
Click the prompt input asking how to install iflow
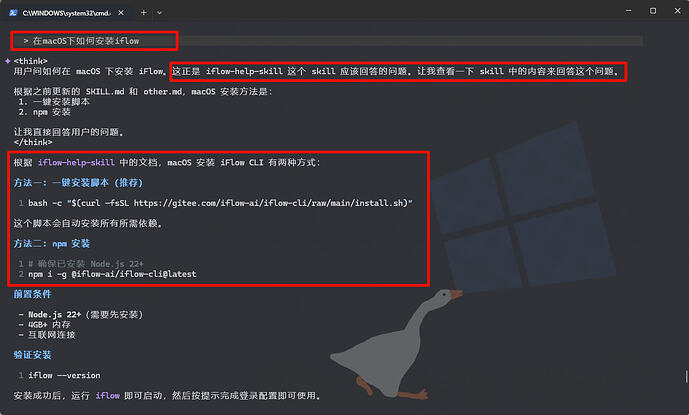point(95,41)
